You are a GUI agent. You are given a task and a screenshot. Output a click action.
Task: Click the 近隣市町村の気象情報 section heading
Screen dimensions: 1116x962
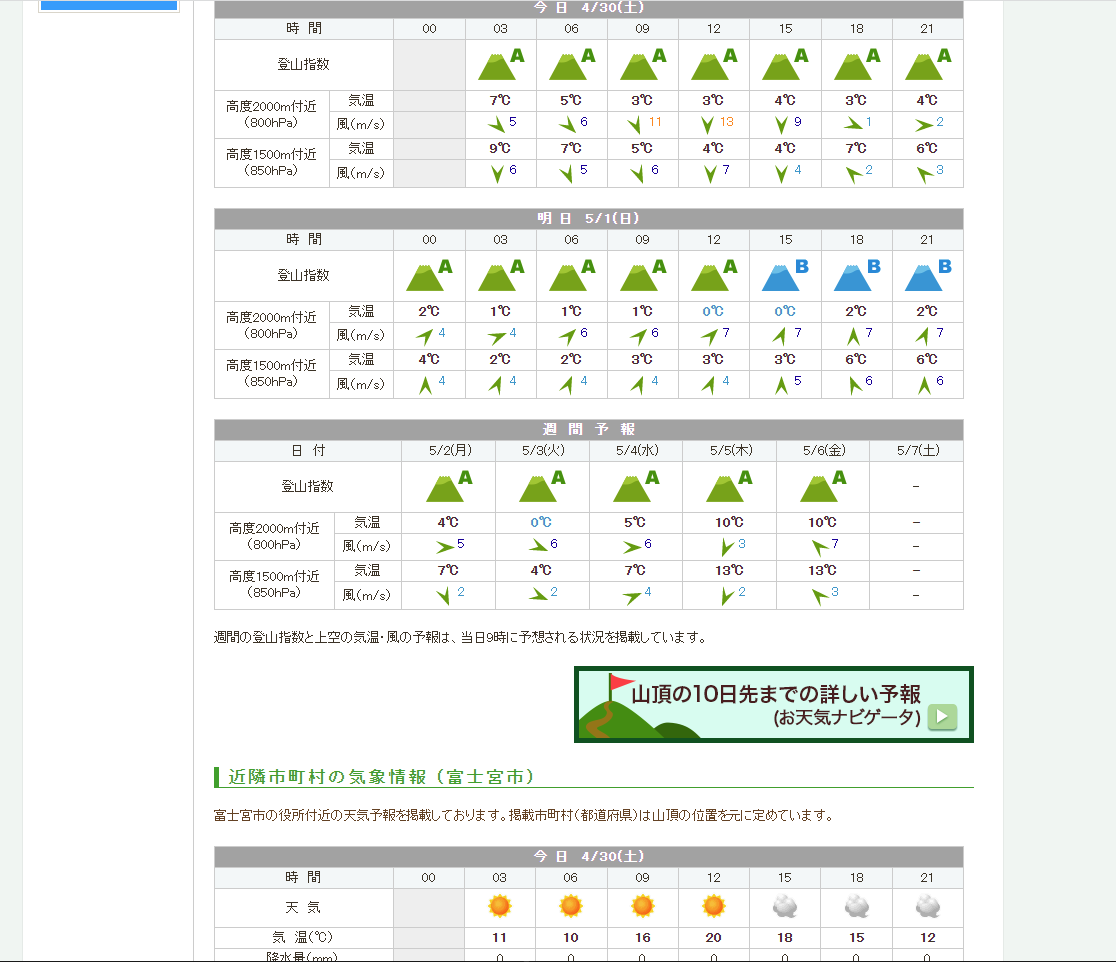click(x=382, y=777)
